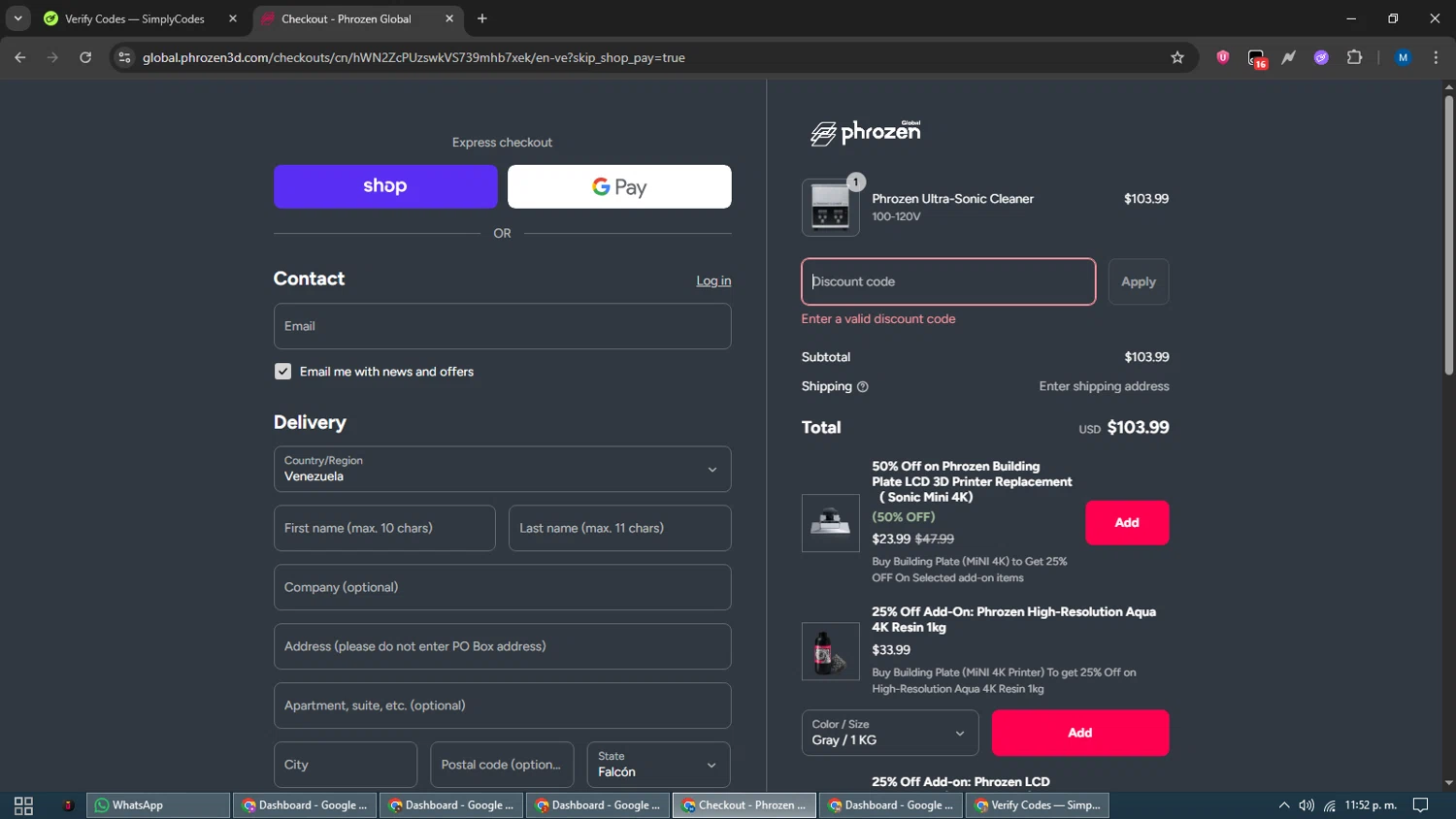Open the Chrome profile avatar M
The height and width of the screenshot is (819, 1456).
tap(1403, 57)
